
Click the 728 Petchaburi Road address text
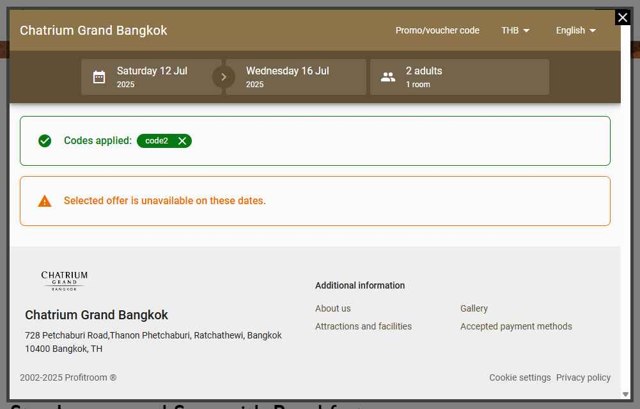click(153, 336)
